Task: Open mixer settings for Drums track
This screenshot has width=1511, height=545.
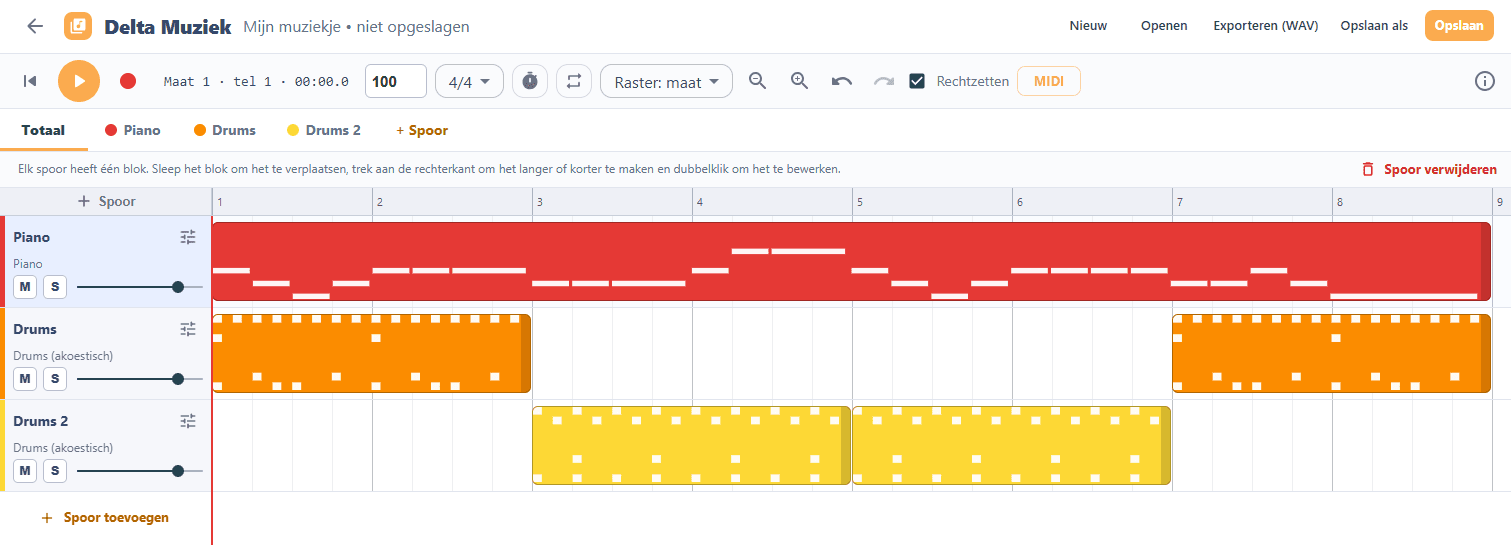Action: [188, 329]
